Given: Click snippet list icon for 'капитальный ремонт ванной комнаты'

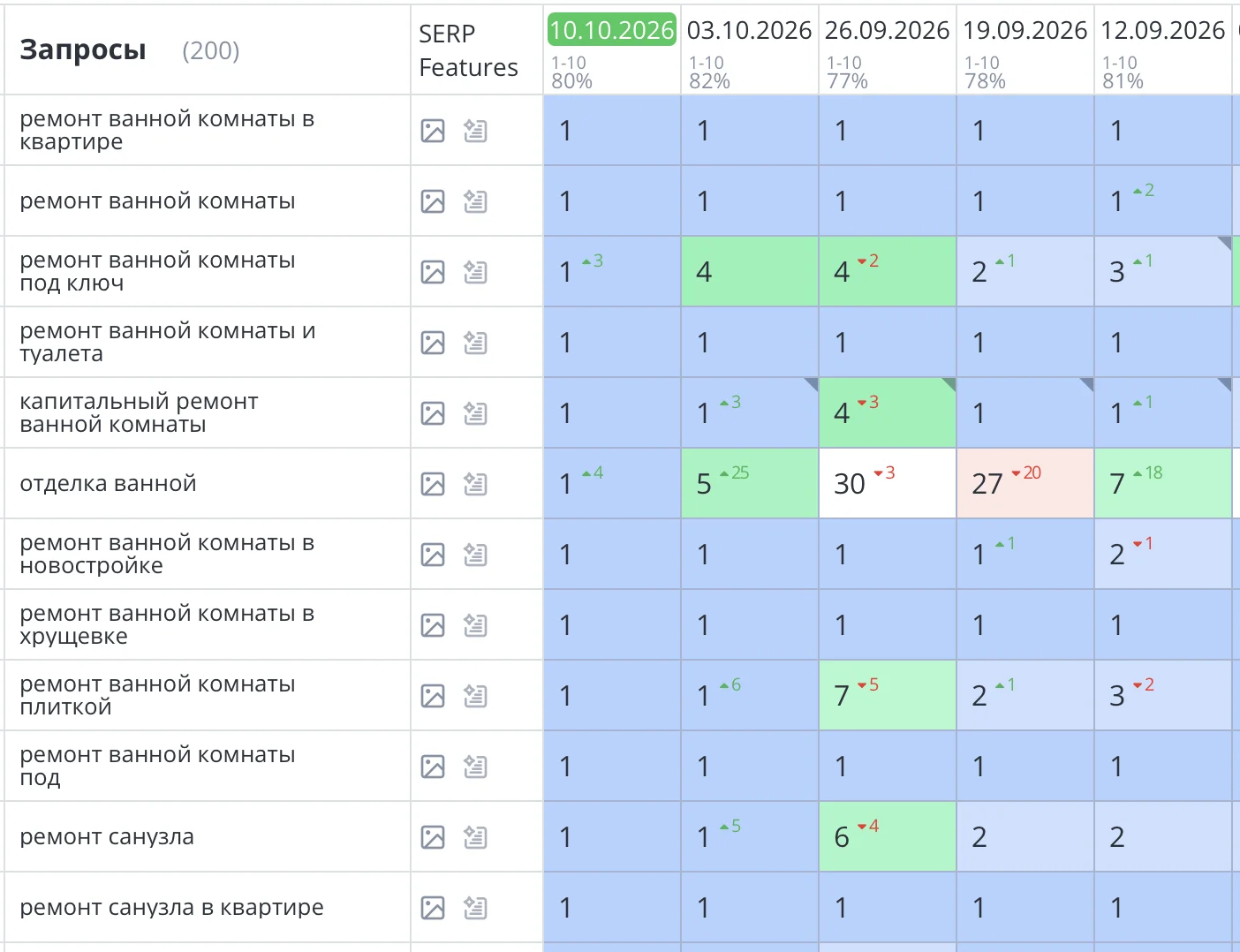Looking at the screenshot, I should click(475, 413).
